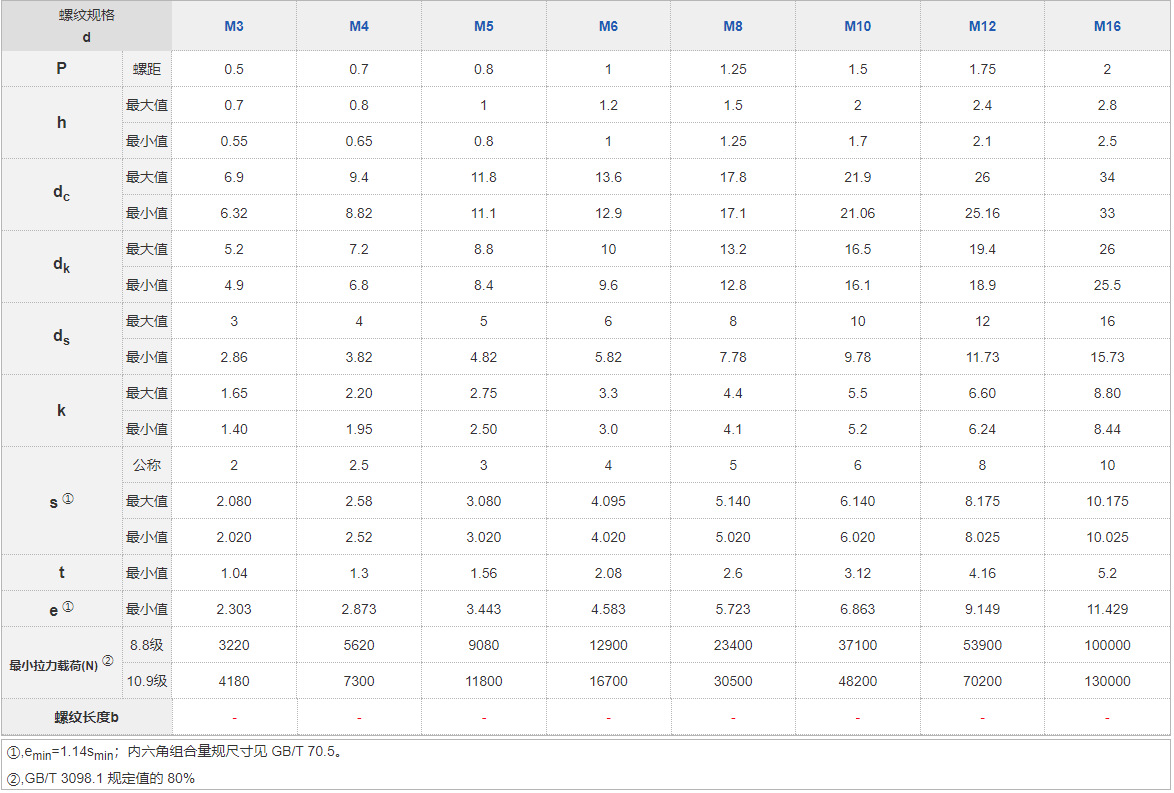Screen dimensions: 1174x793
Task: Click the h min value 0.55
Action: pos(234,141)
